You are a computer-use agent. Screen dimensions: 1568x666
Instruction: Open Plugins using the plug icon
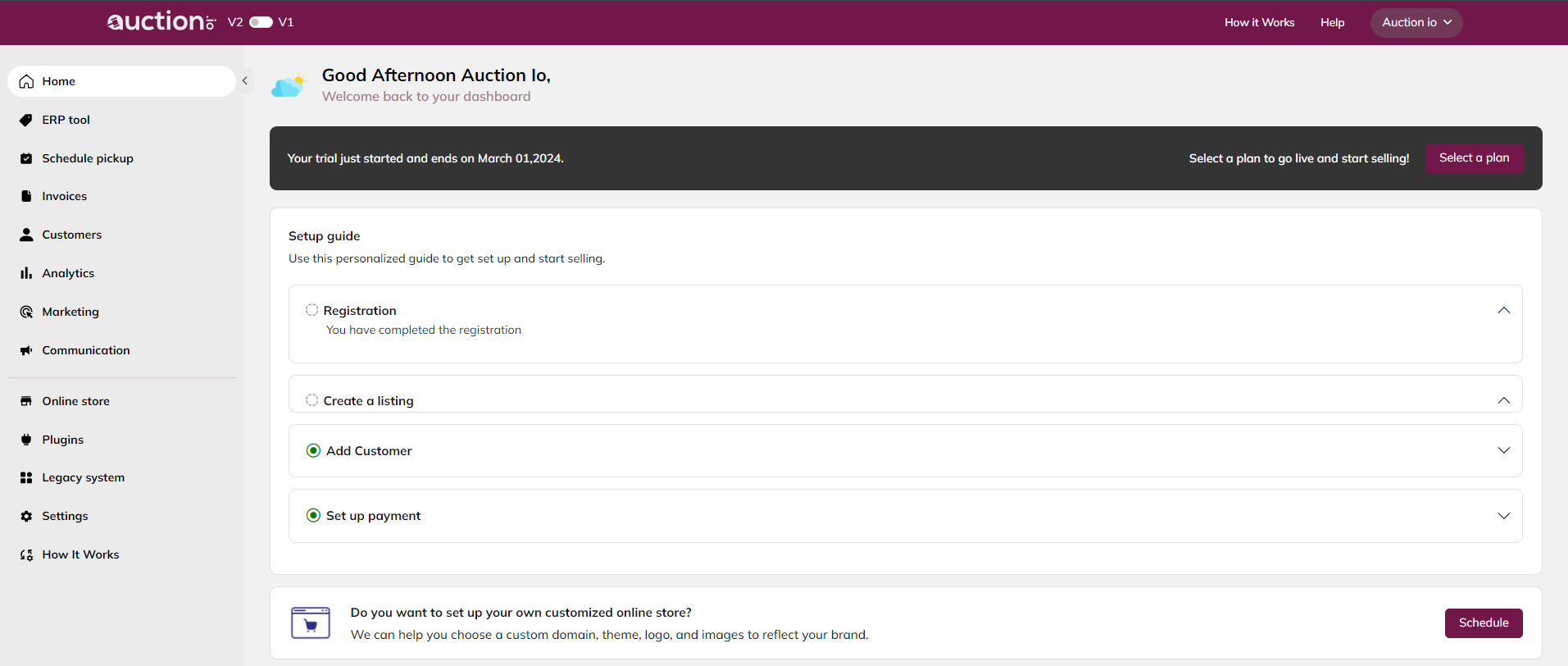click(26, 440)
